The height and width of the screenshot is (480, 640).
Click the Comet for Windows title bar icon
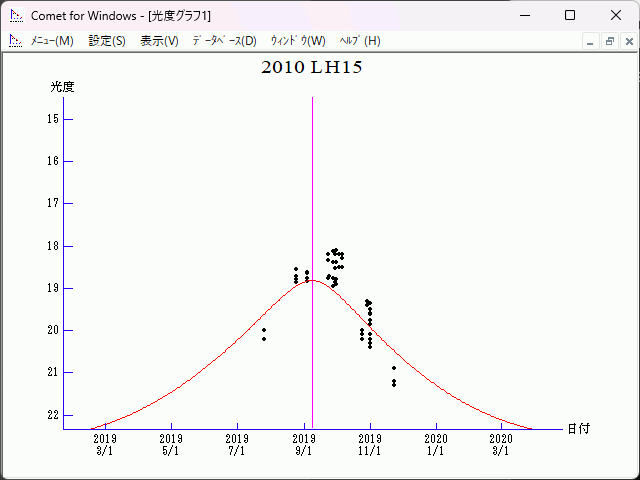point(15,15)
